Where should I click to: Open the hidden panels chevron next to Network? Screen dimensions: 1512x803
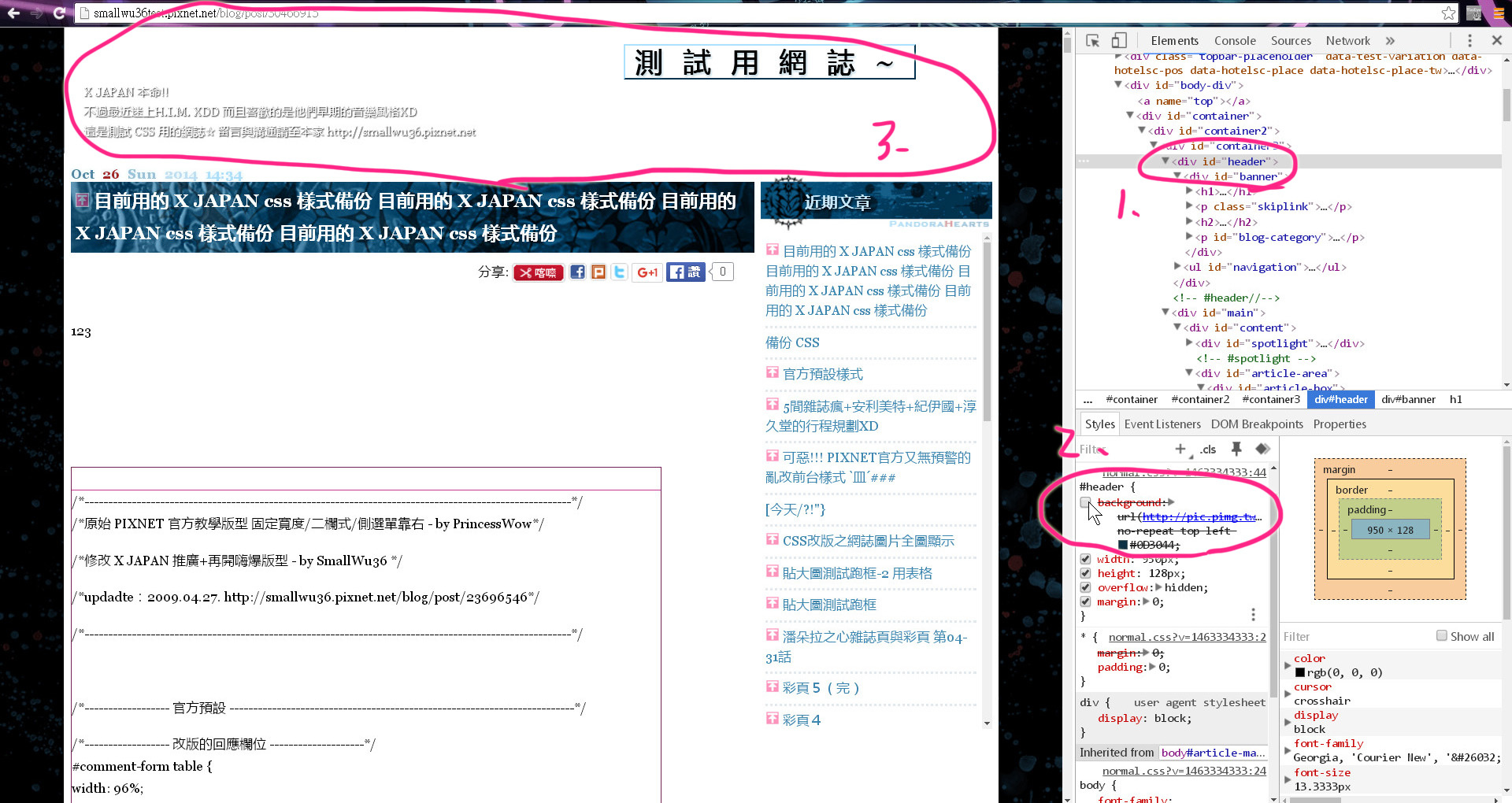pos(1391,40)
